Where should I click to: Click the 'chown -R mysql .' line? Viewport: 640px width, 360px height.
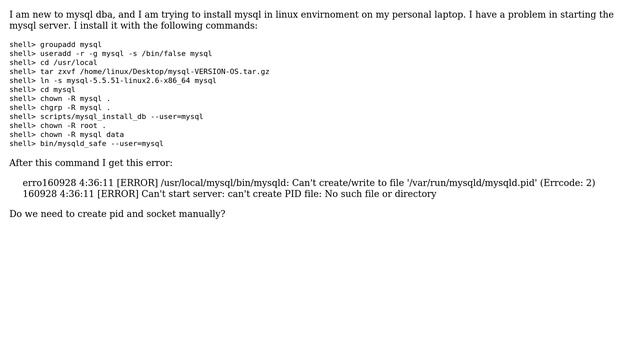[x=60, y=98]
